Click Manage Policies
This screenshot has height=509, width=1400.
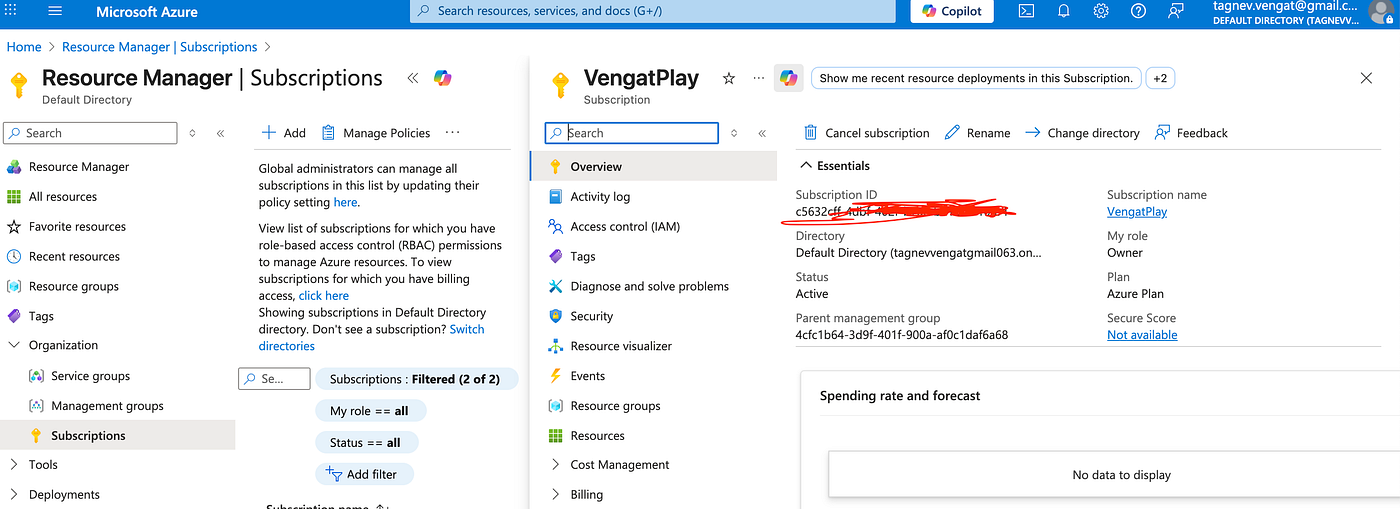click(375, 133)
